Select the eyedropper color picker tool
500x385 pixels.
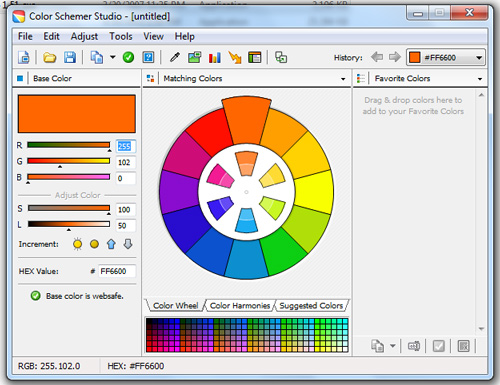point(175,57)
